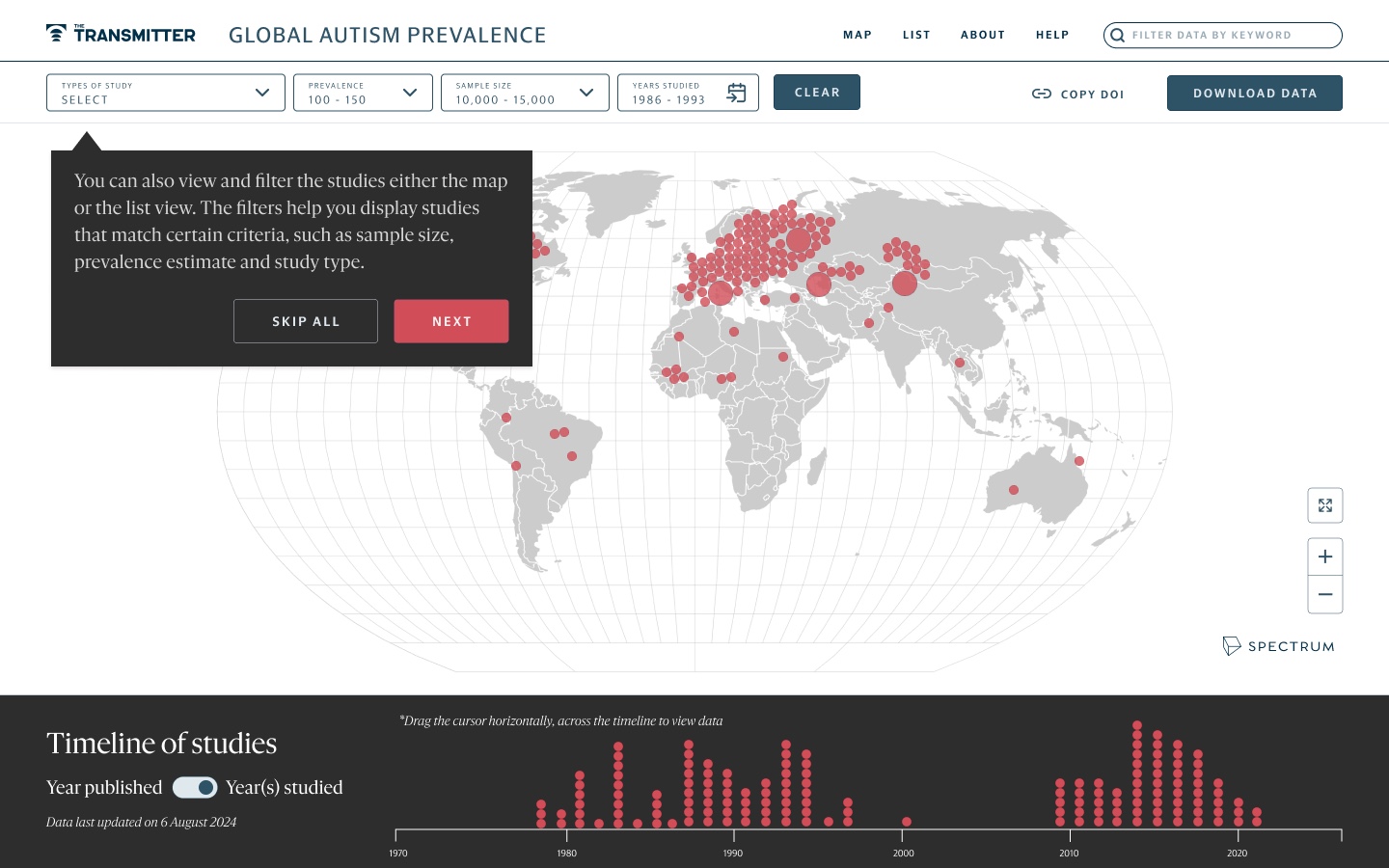Click the 1970 label on the timeline
This screenshot has width=1389, height=868.
pos(398,854)
